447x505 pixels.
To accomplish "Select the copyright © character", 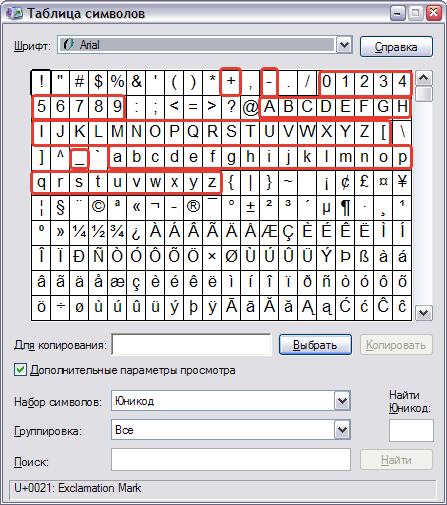I will coord(98,207).
